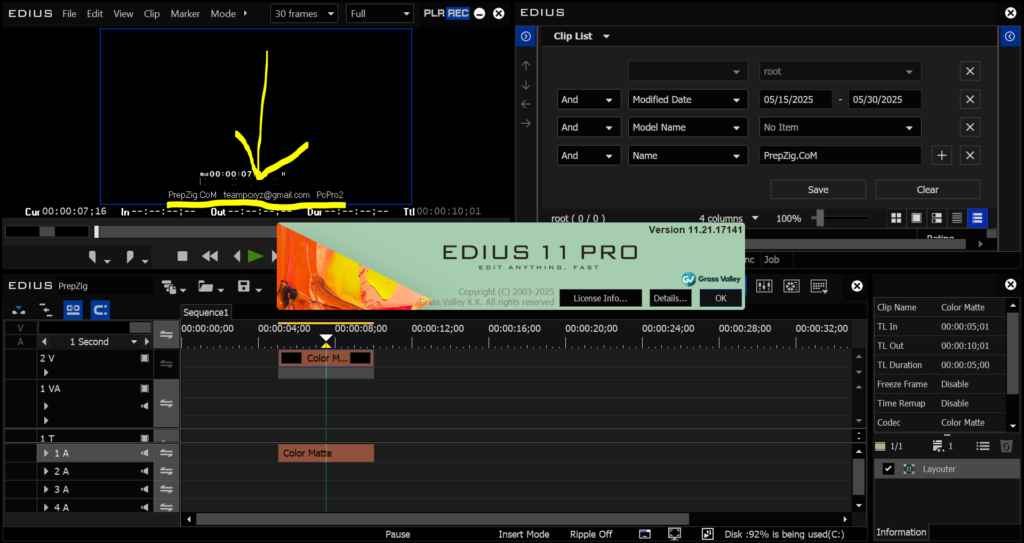Open the audio mixer icon
The width and height of the screenshot is (1024, 543).
[x=764, y=286]
